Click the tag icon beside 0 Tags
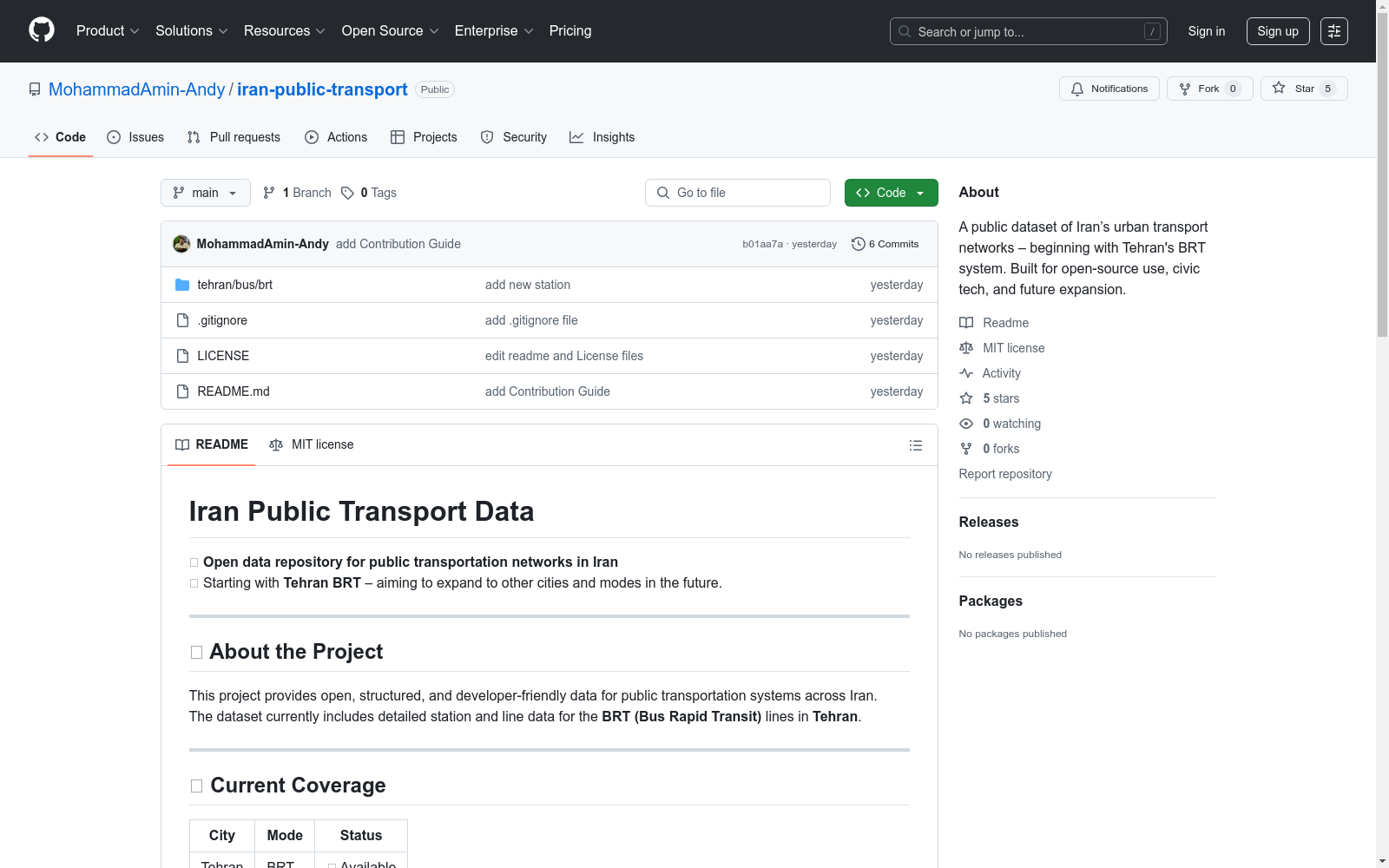This screenshot has width=1389, height=868. point(347,193)
